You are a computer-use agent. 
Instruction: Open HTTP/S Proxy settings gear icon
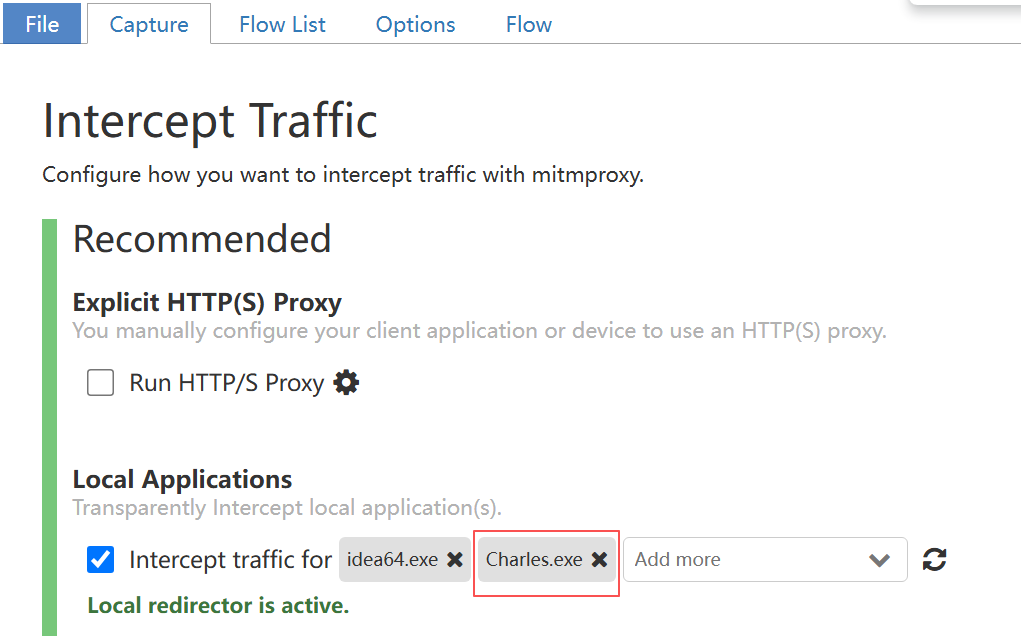click(346, 383)
